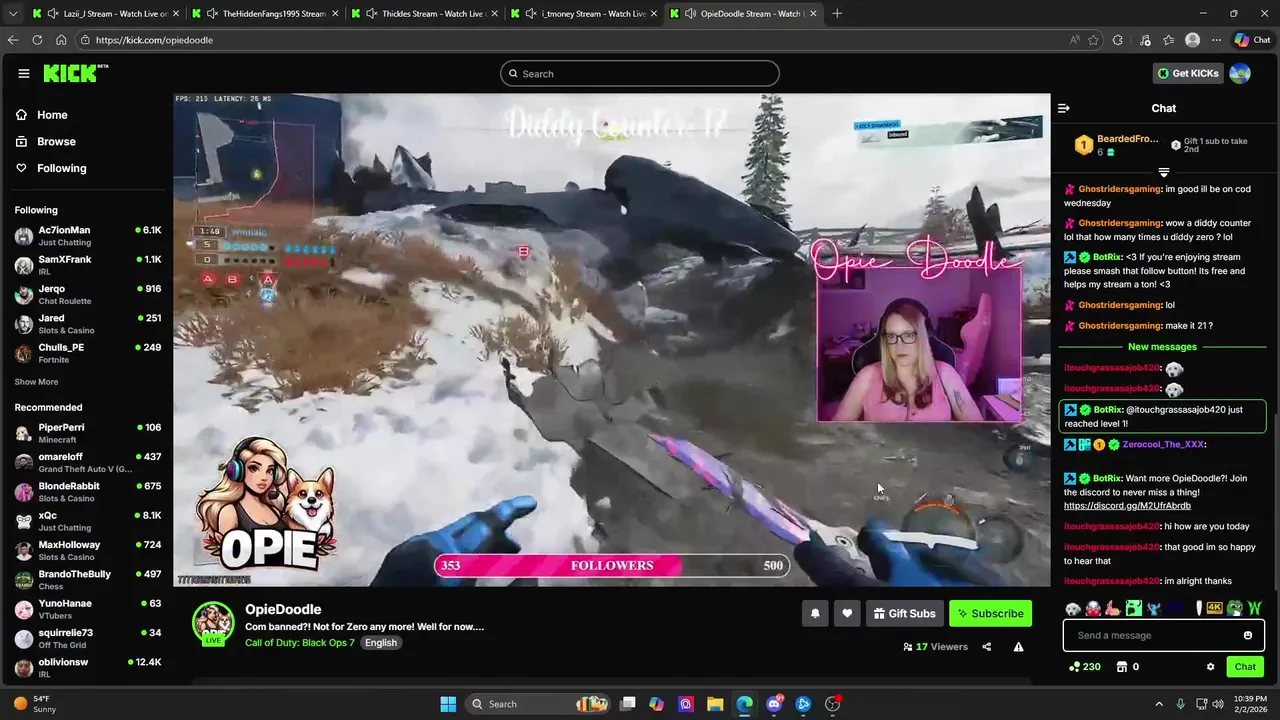The width and height of the screenshot is (1280, 720).
Task: Bookmark this page with the star icon
Action: (1093, 40)
